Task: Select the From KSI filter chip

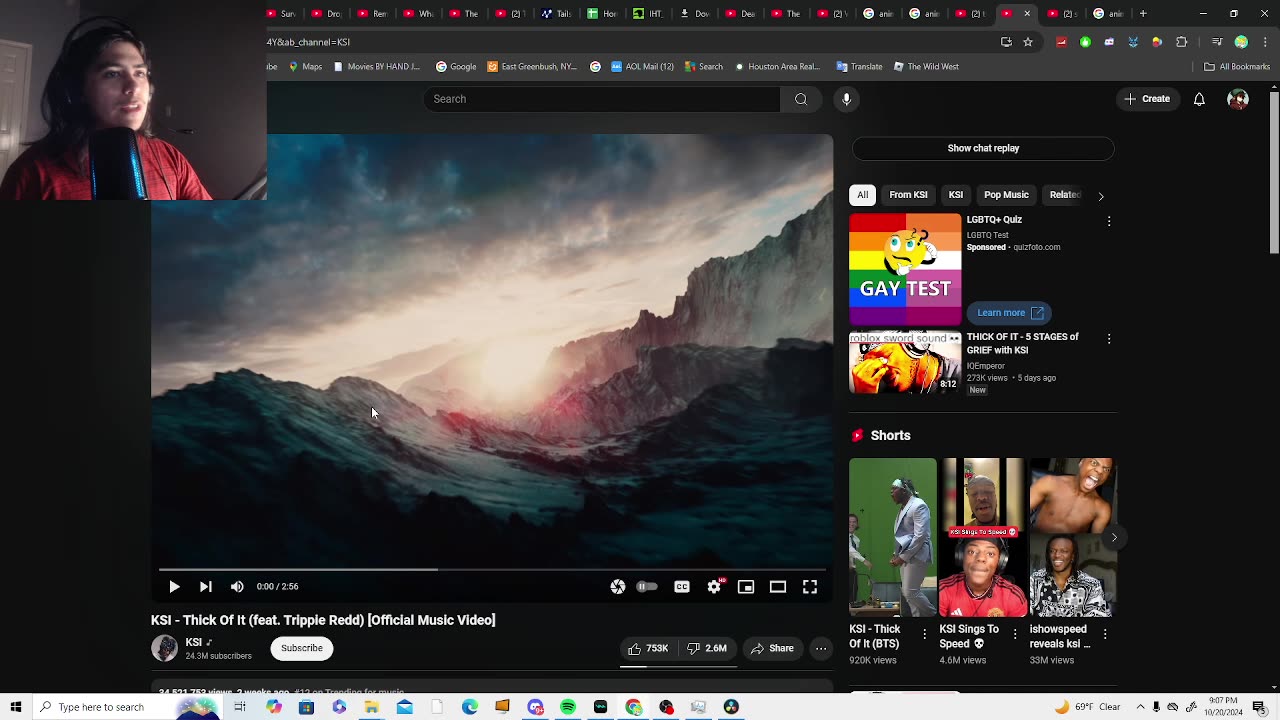Action: [909, 195]
